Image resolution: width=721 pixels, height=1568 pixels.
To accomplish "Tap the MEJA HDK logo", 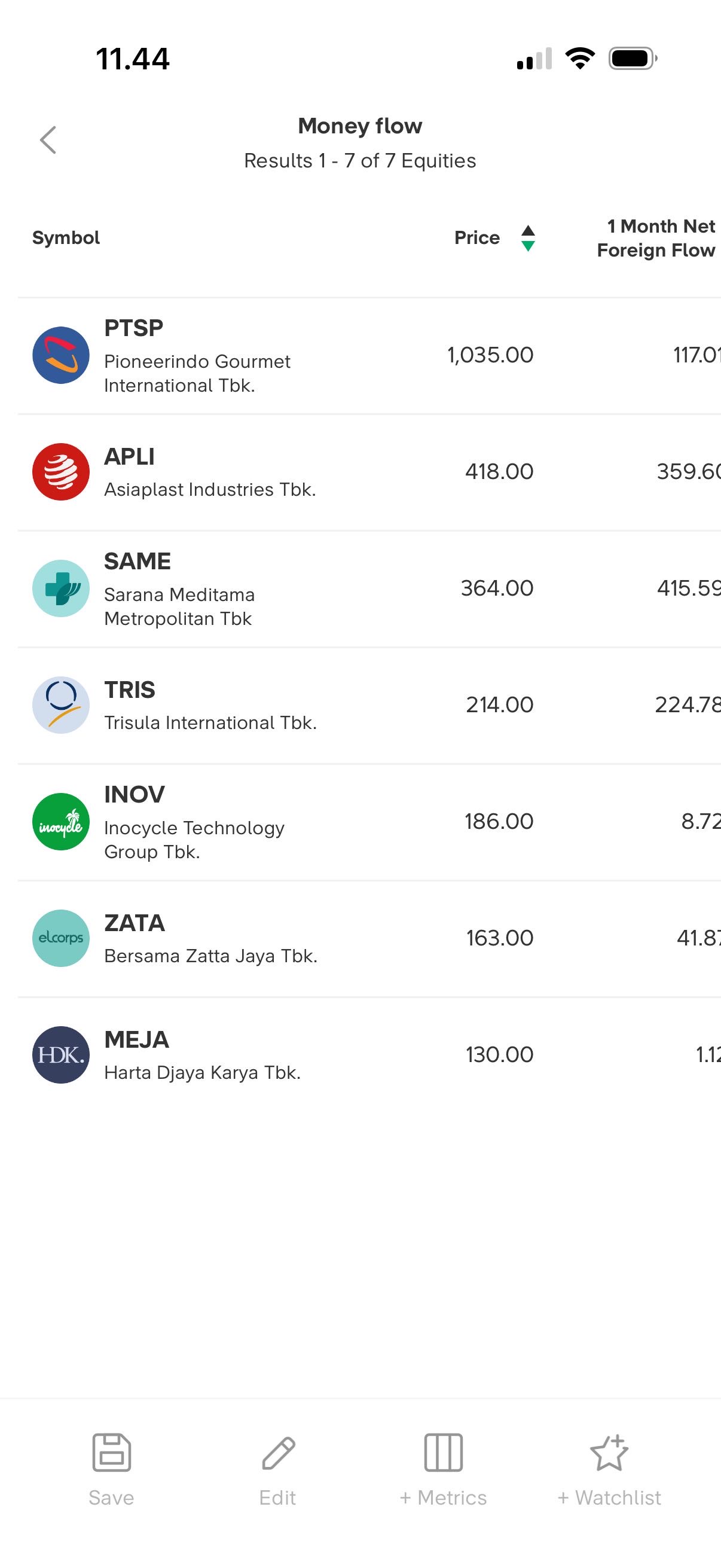I will [x=61, y=1055].
